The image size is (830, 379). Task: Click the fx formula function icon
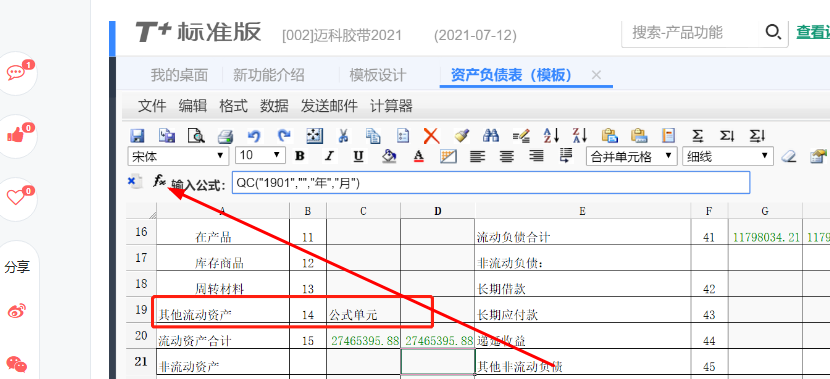pyautogui.click(x=159, y=181)
